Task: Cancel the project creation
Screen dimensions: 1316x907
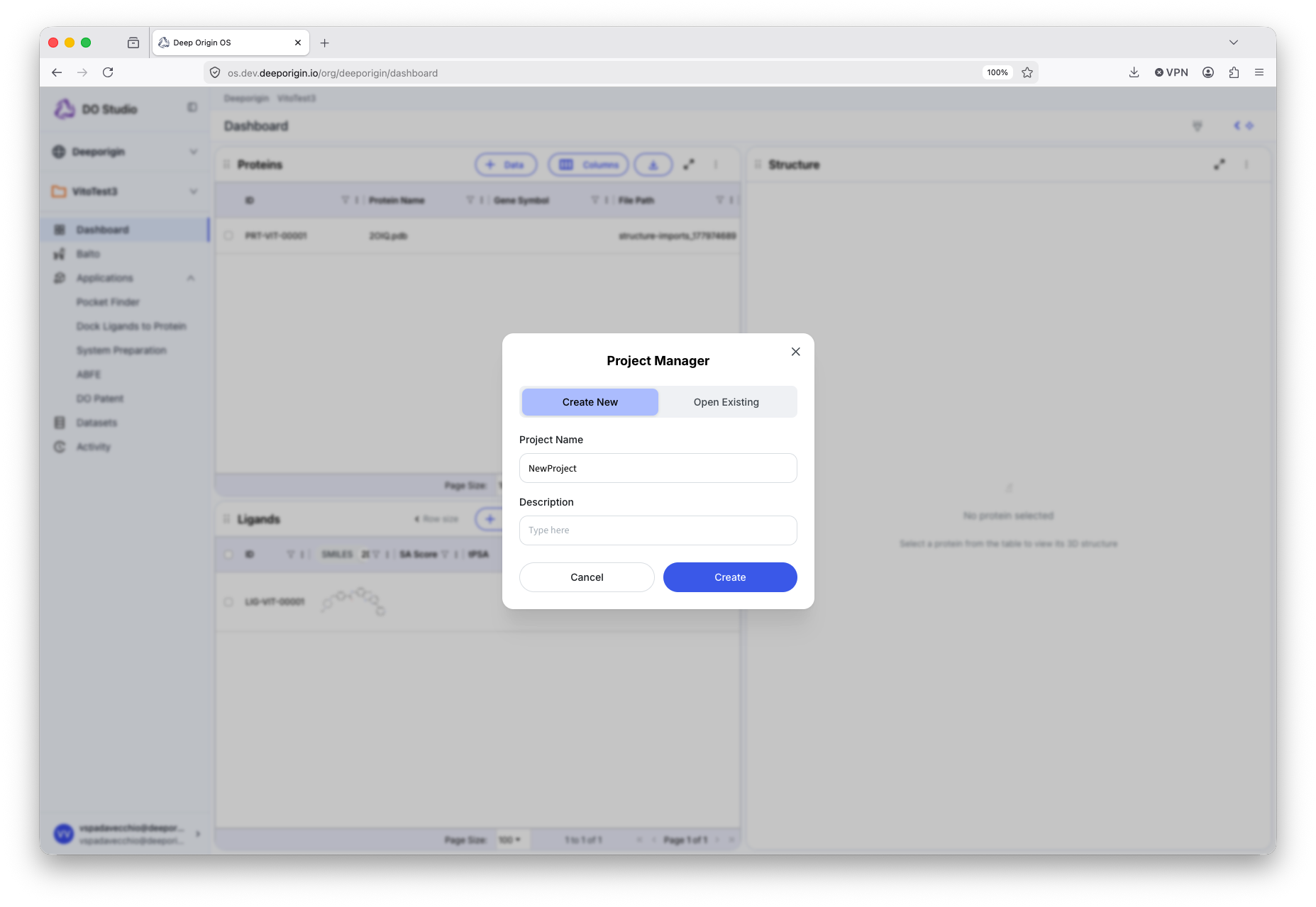Action: [587, 577]
